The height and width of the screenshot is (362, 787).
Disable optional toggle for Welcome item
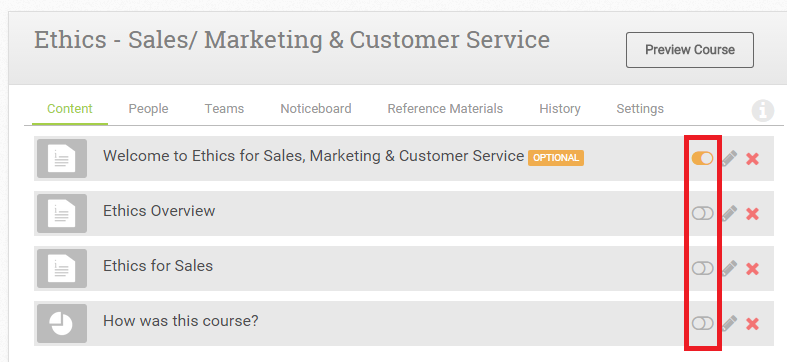[x=702, y=158]
